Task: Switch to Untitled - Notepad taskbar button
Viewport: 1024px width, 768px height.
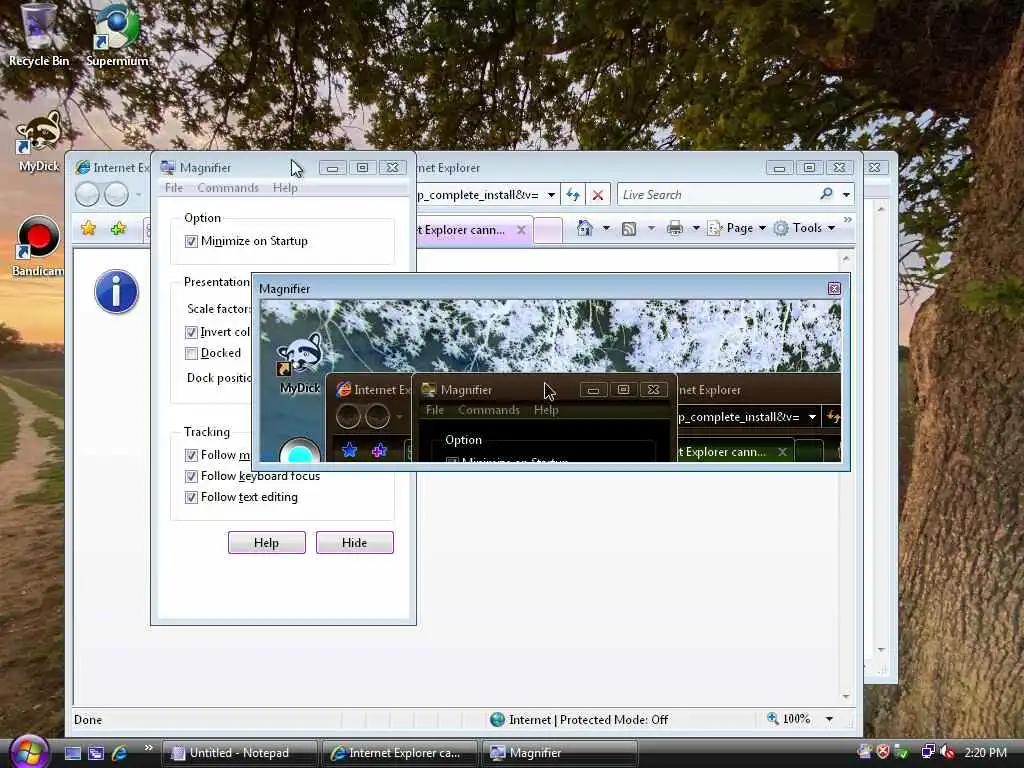Action: click(x=240, y=753)
